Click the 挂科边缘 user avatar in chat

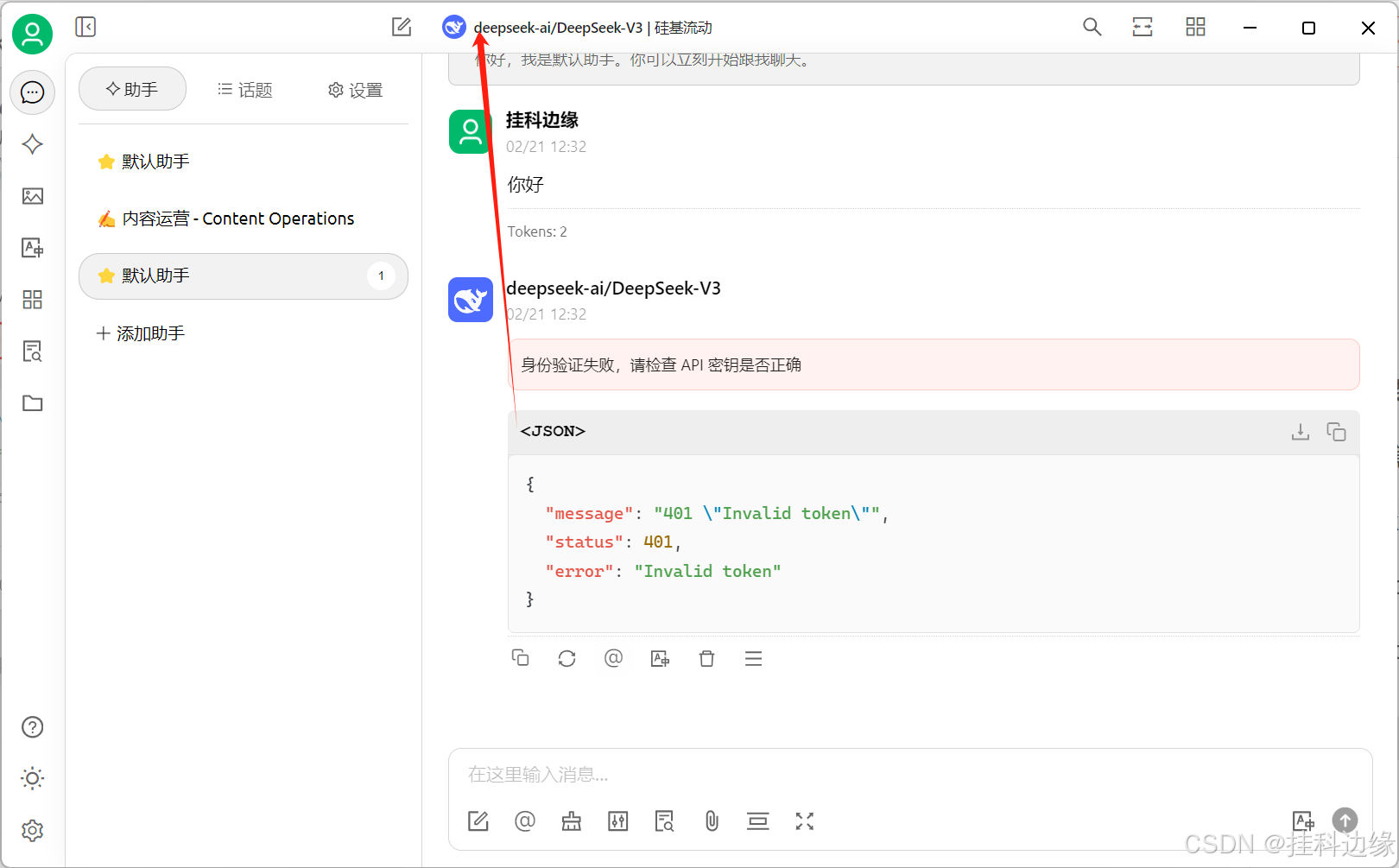click(x=471, y=131)
